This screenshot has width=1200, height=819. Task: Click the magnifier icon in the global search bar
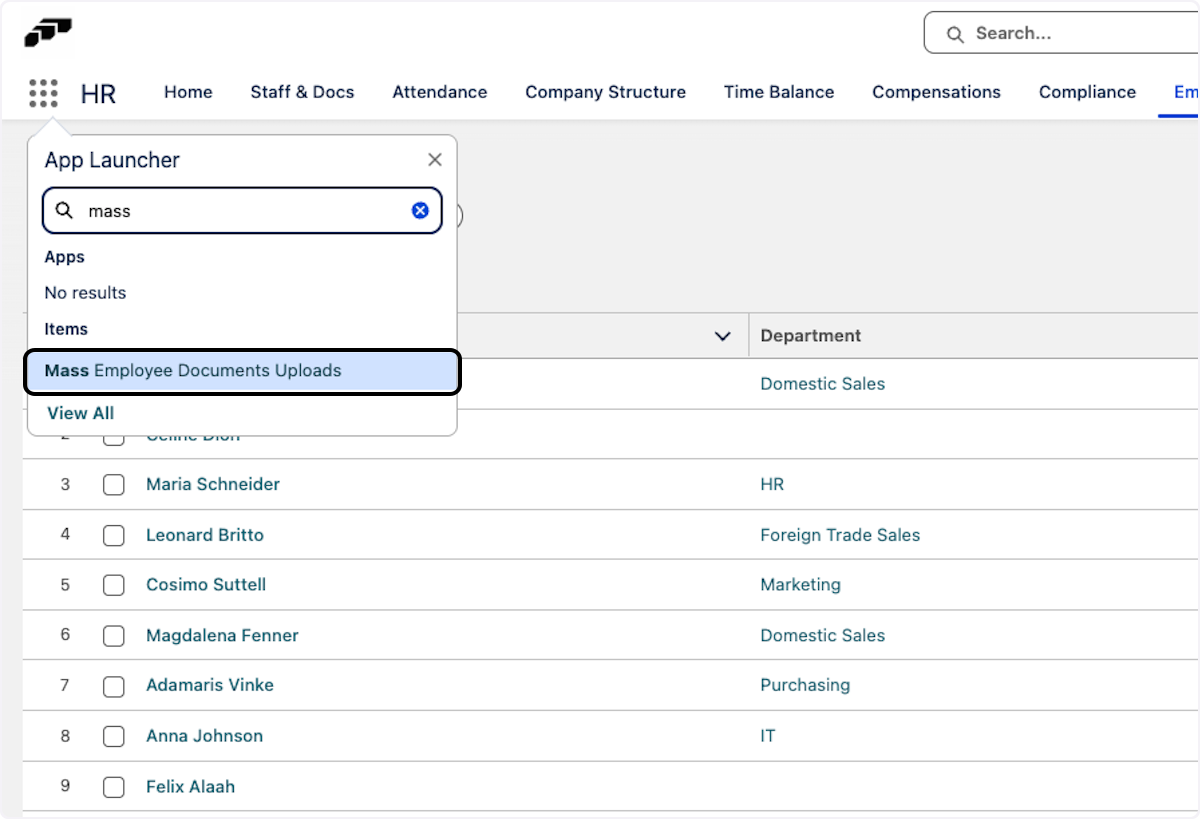point(955,33)
